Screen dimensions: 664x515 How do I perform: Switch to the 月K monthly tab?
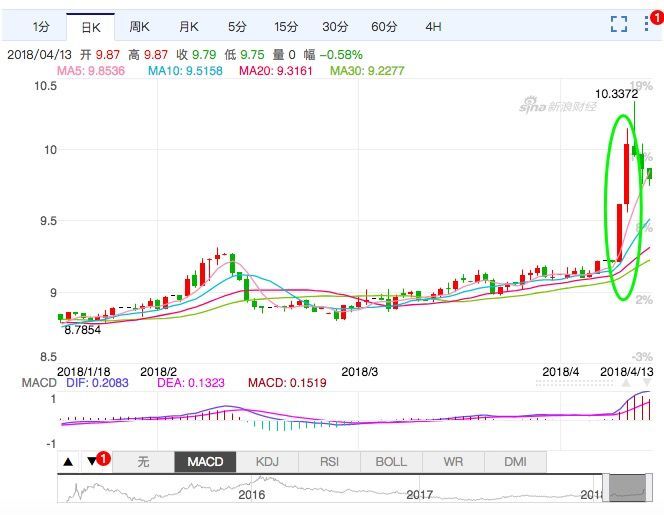pyautogui.click(x=188, y=27)
